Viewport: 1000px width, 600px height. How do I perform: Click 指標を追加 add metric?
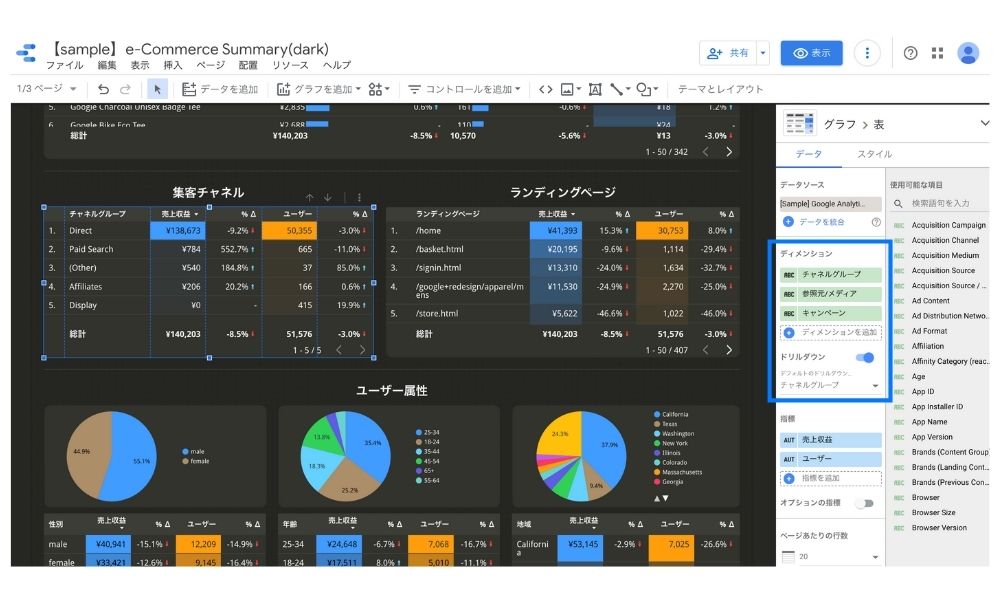830,478
